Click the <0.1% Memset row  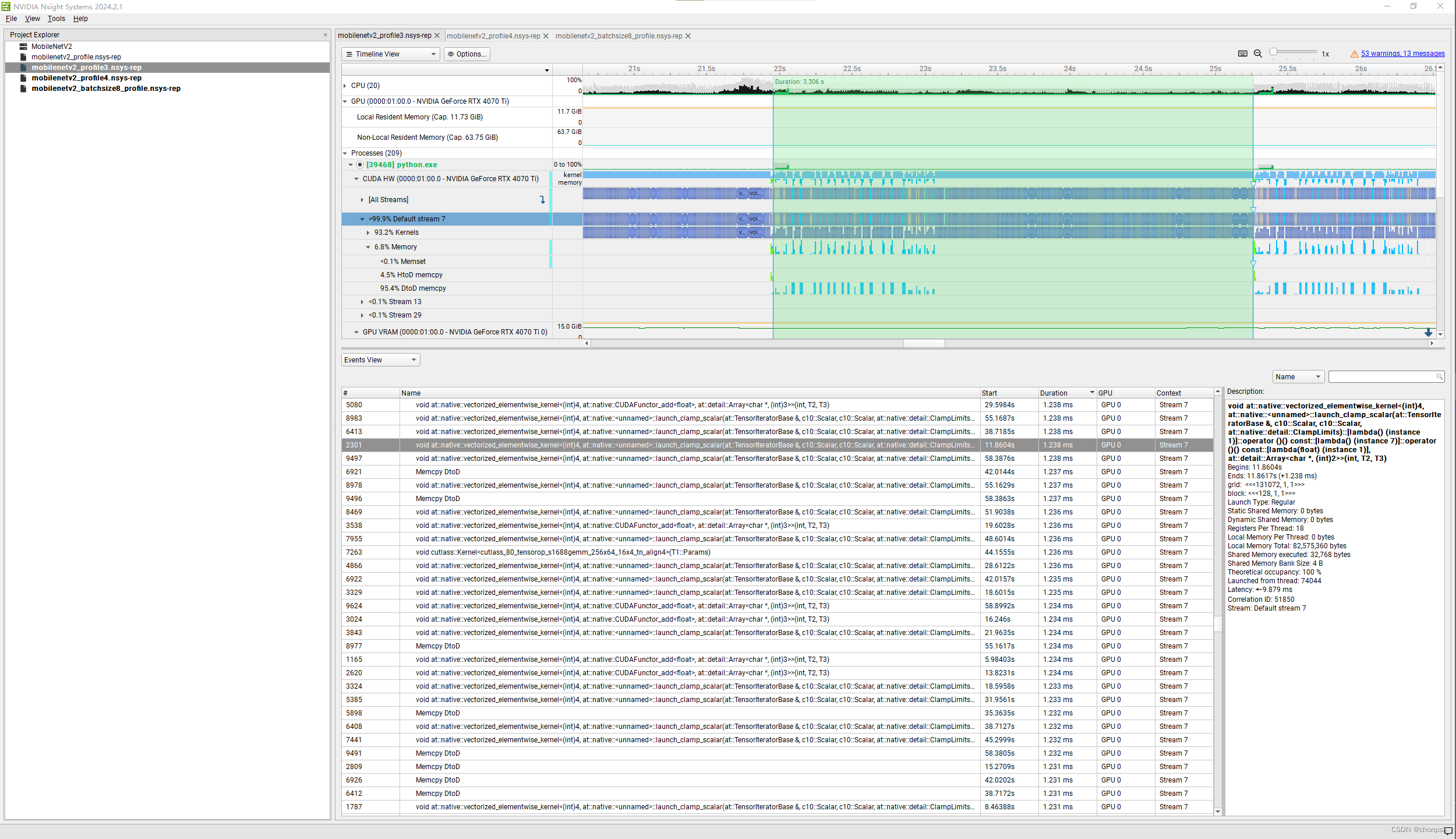[446, 262]
